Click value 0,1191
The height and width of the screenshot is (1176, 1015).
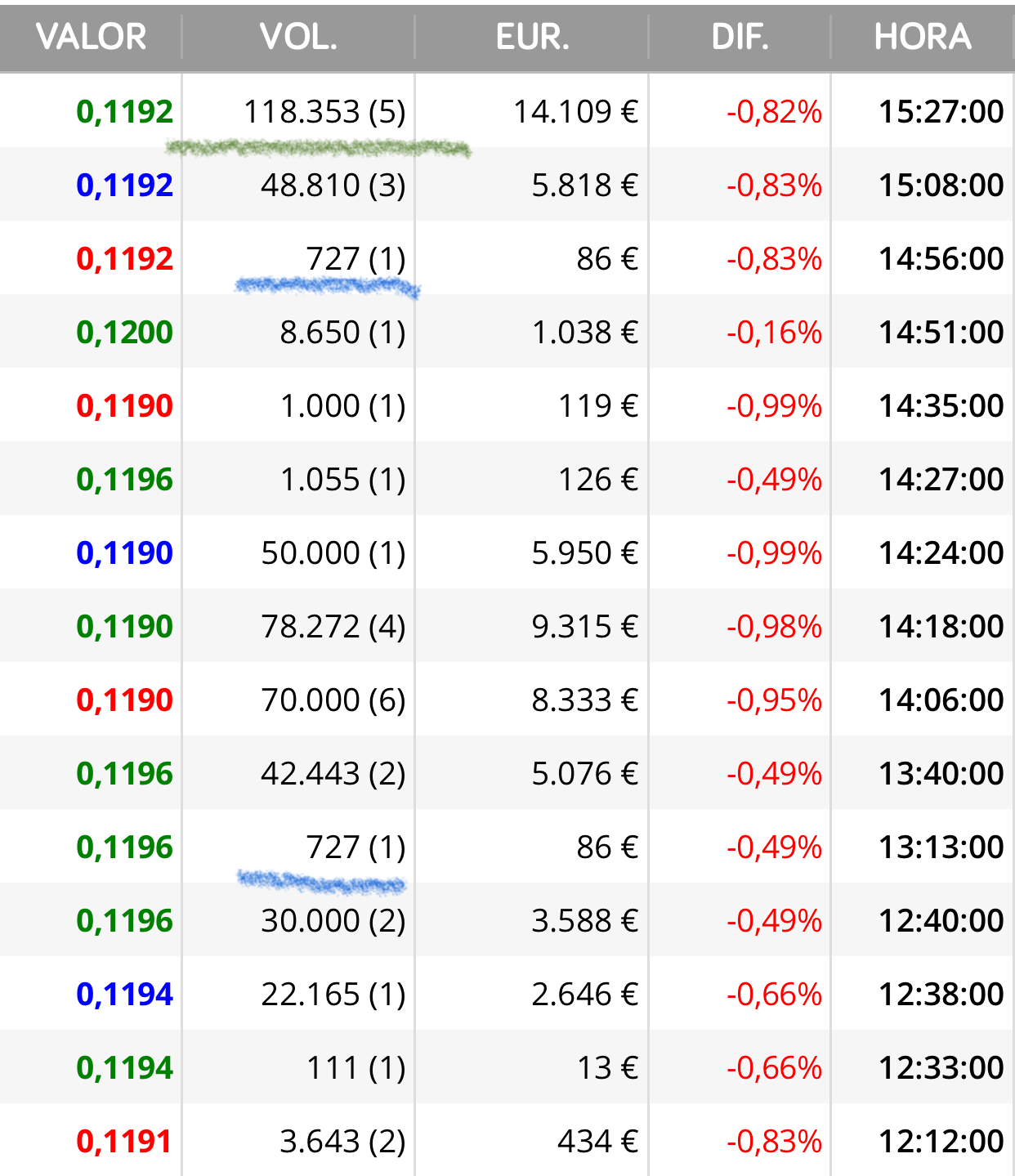click(x=124, y=1142)
